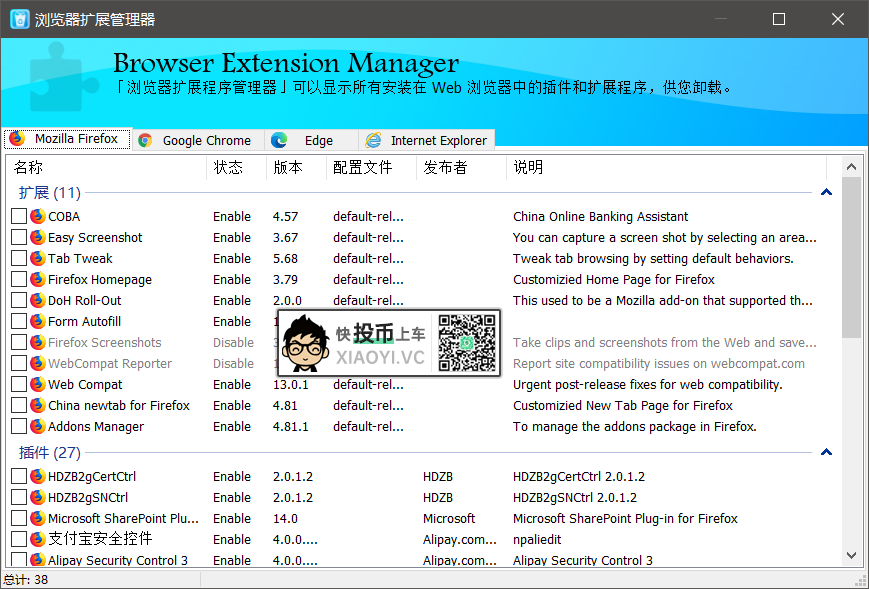Check the Form Autofill checkbox

point(19,321)
